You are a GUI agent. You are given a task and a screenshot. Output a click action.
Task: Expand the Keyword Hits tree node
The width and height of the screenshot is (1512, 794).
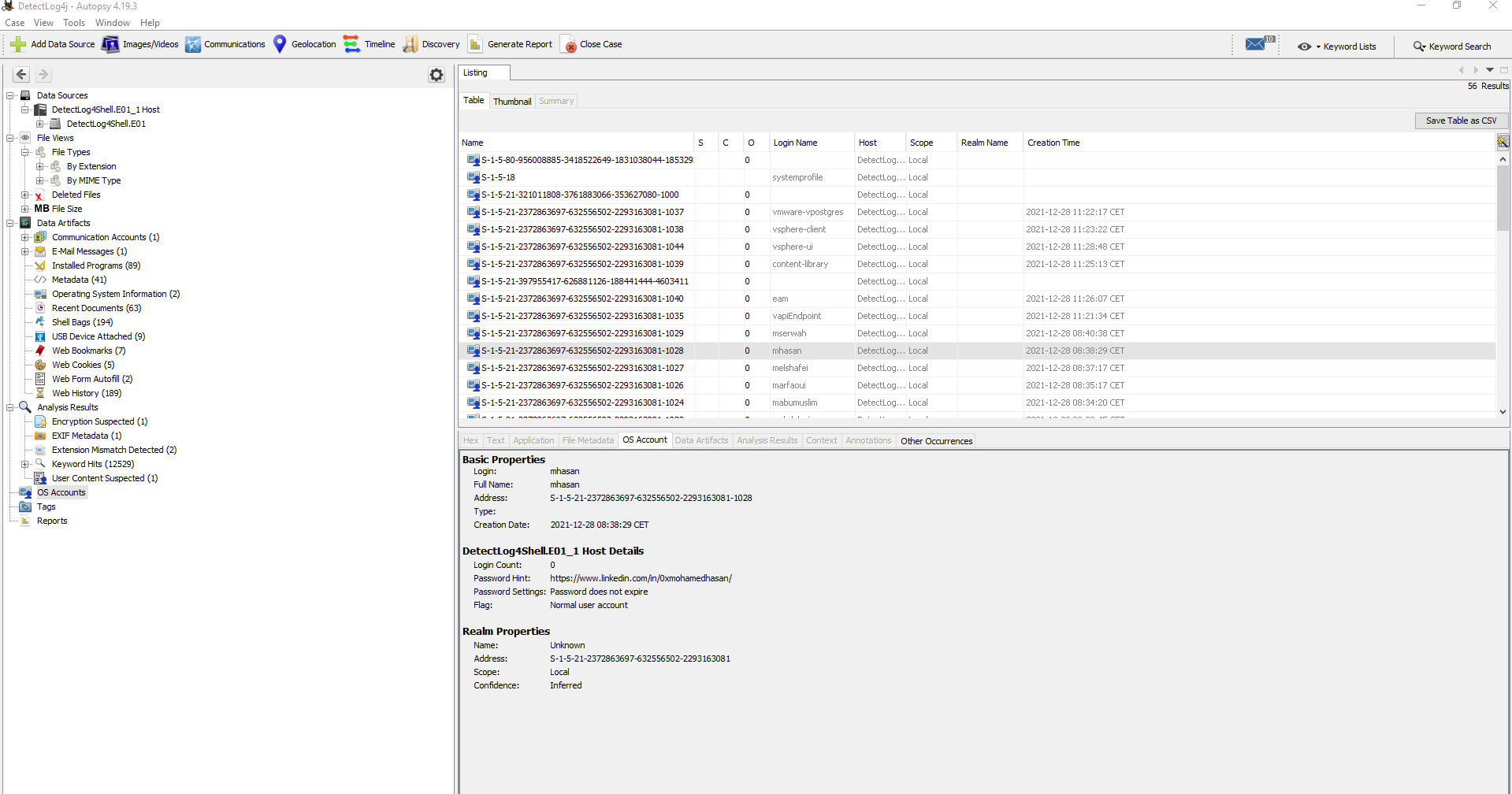tap(25, 464)
